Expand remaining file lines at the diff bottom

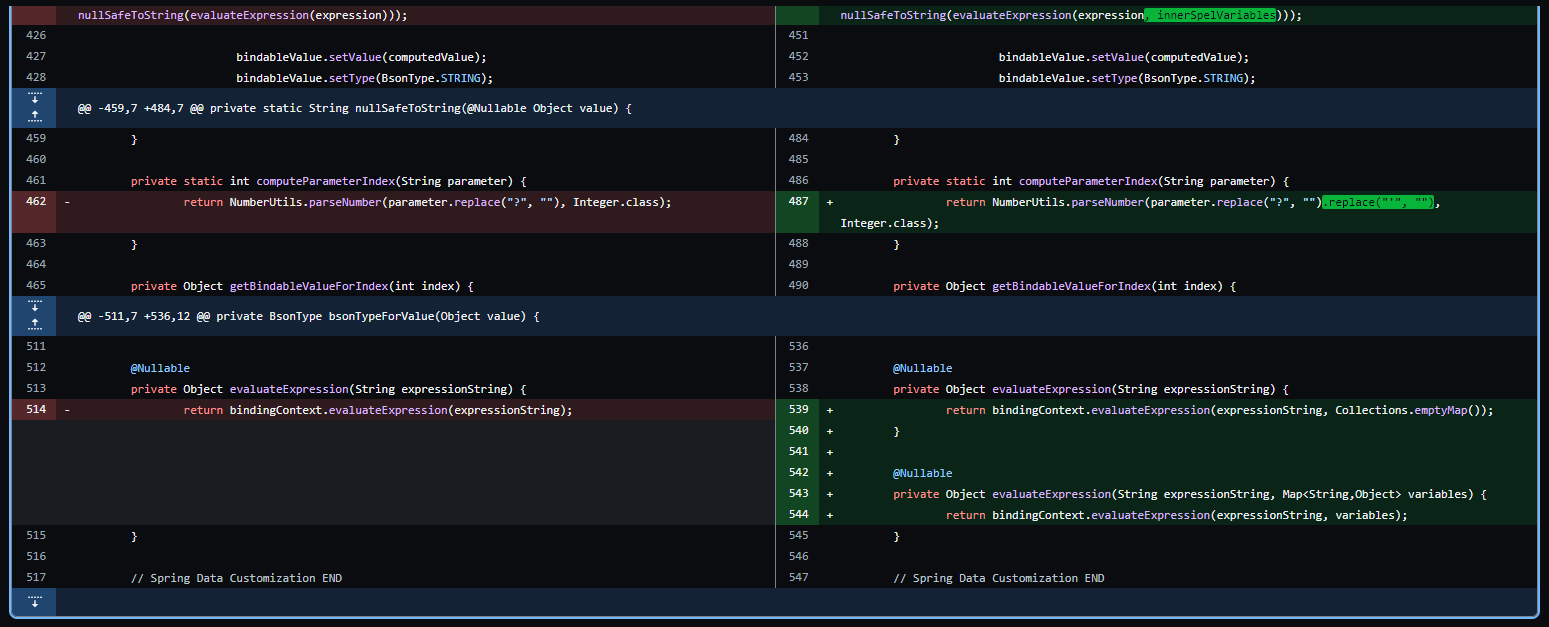pyautogui.click(x=35, y=602)
